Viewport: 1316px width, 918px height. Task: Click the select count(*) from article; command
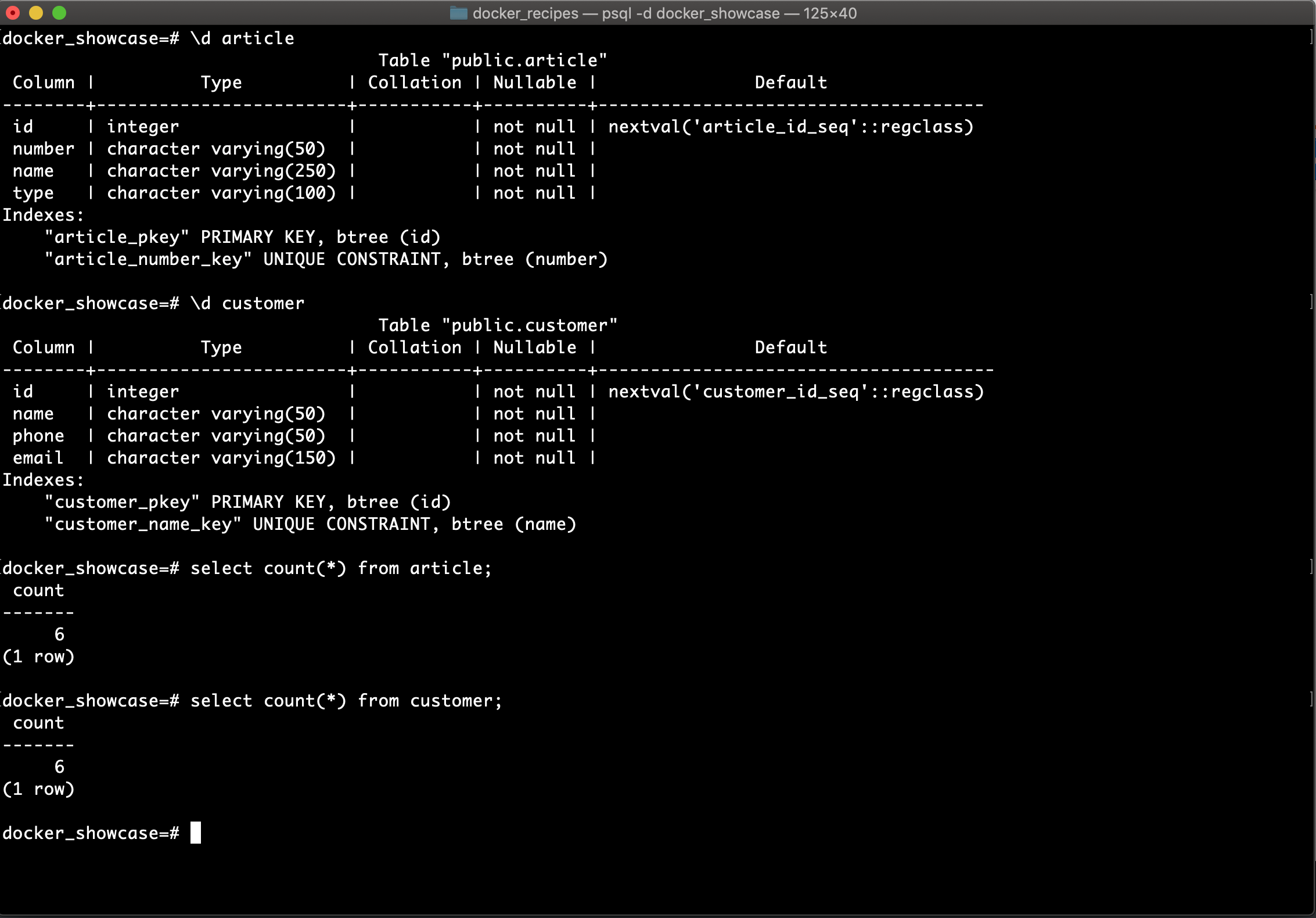341,568
